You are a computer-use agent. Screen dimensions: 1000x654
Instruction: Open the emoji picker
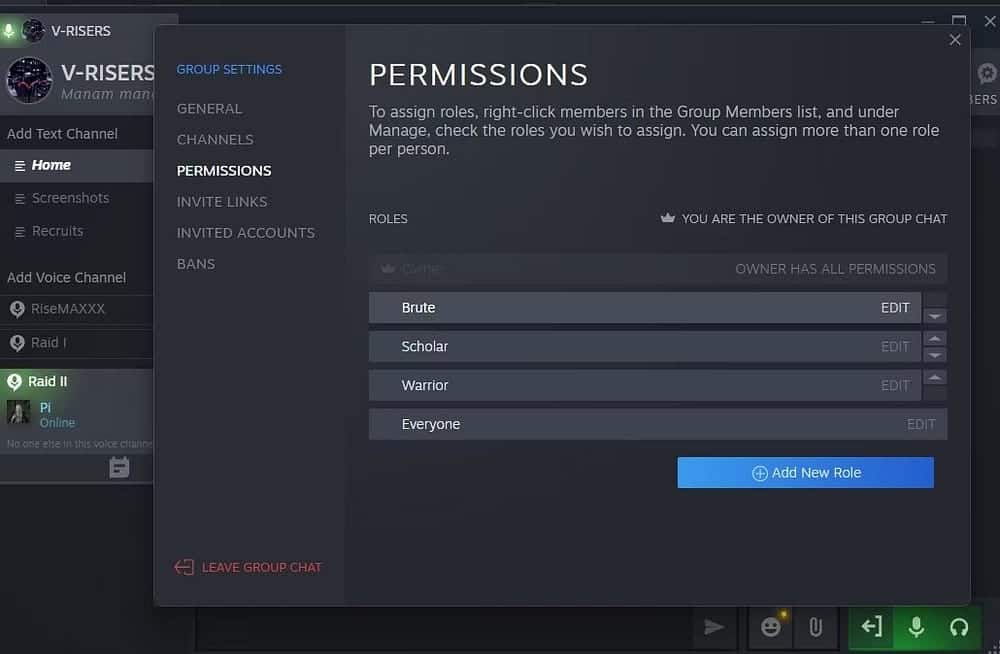[x=770, y=627]
